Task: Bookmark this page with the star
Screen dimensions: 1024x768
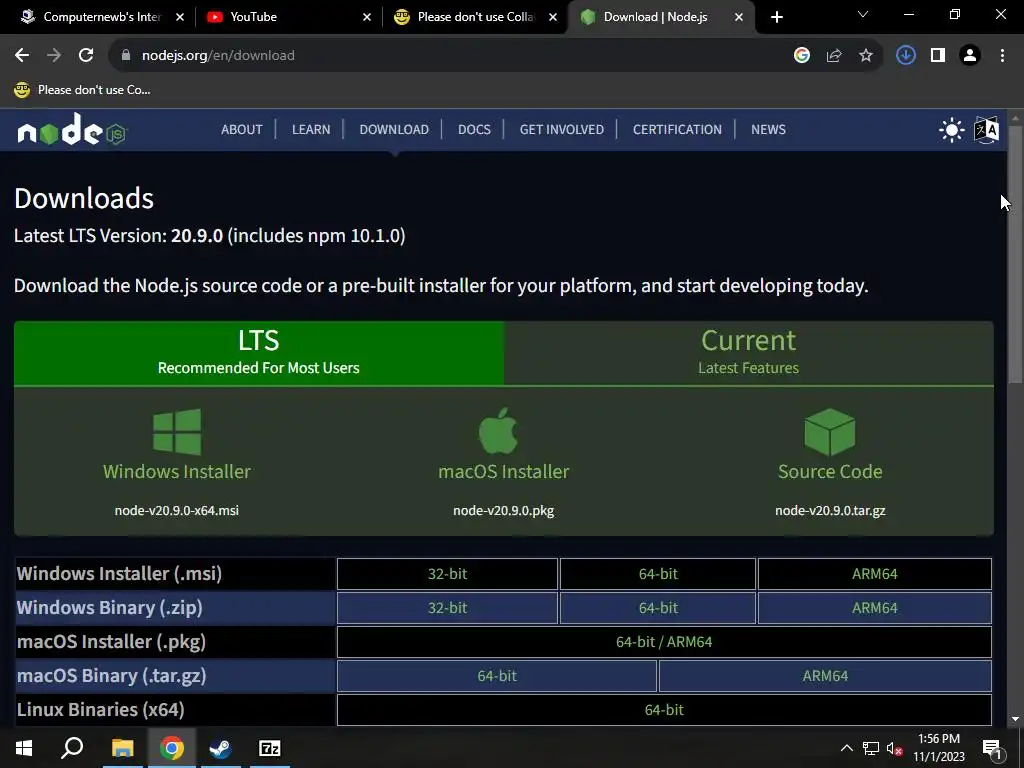Action: pos(866,56)
